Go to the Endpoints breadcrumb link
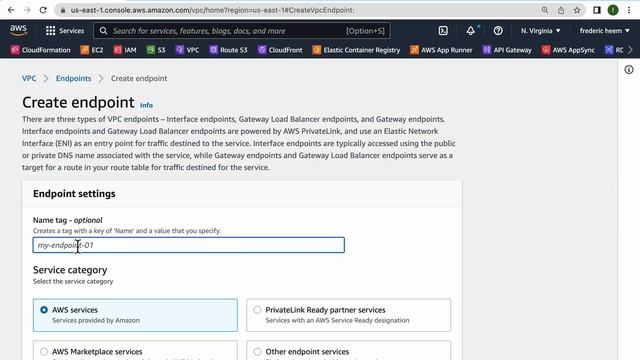The image size is (640, 360). [73, 78]
